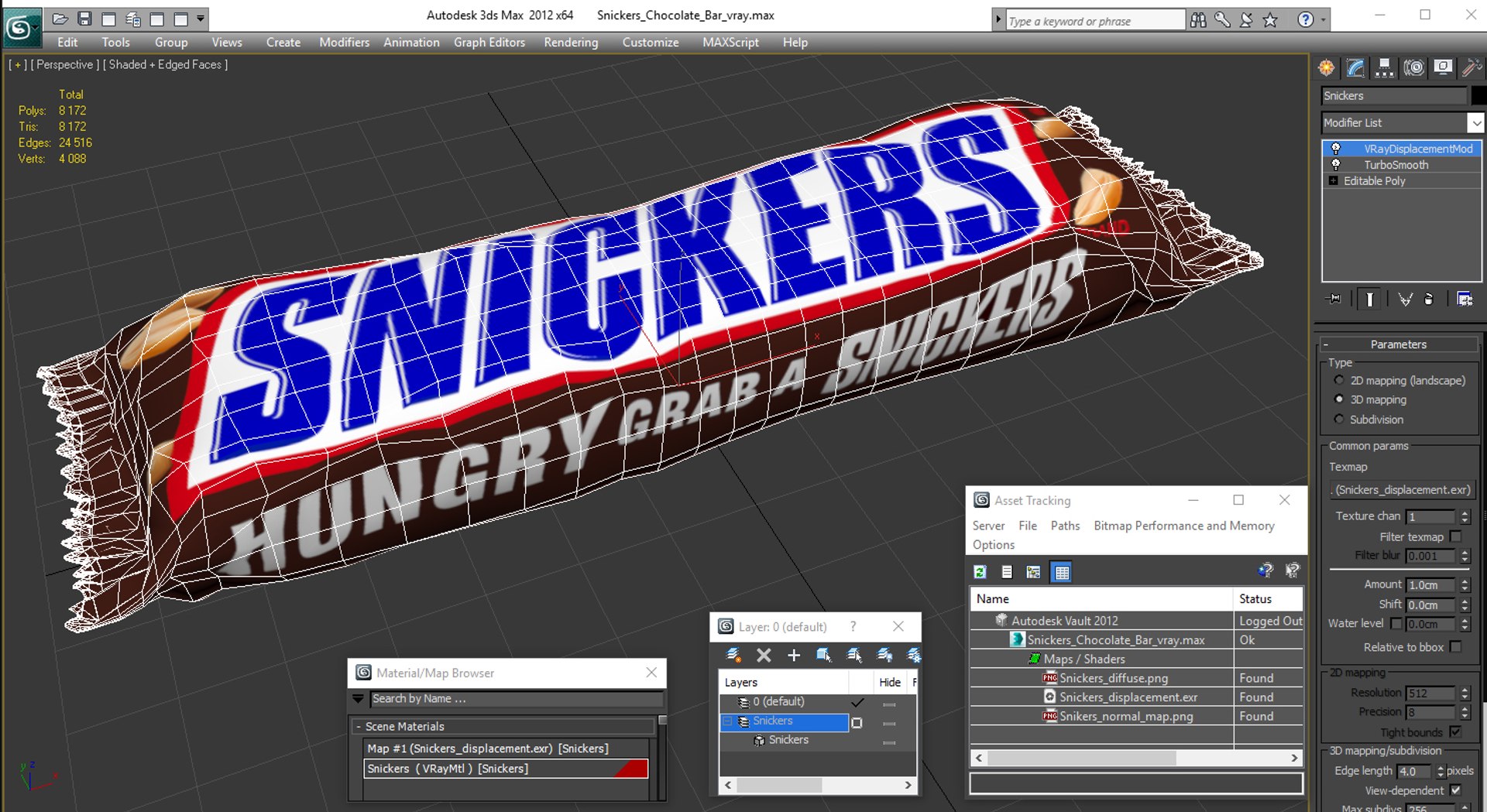Open the Graph Editors menu
The image size is (1487, 812).
point(489,43)
